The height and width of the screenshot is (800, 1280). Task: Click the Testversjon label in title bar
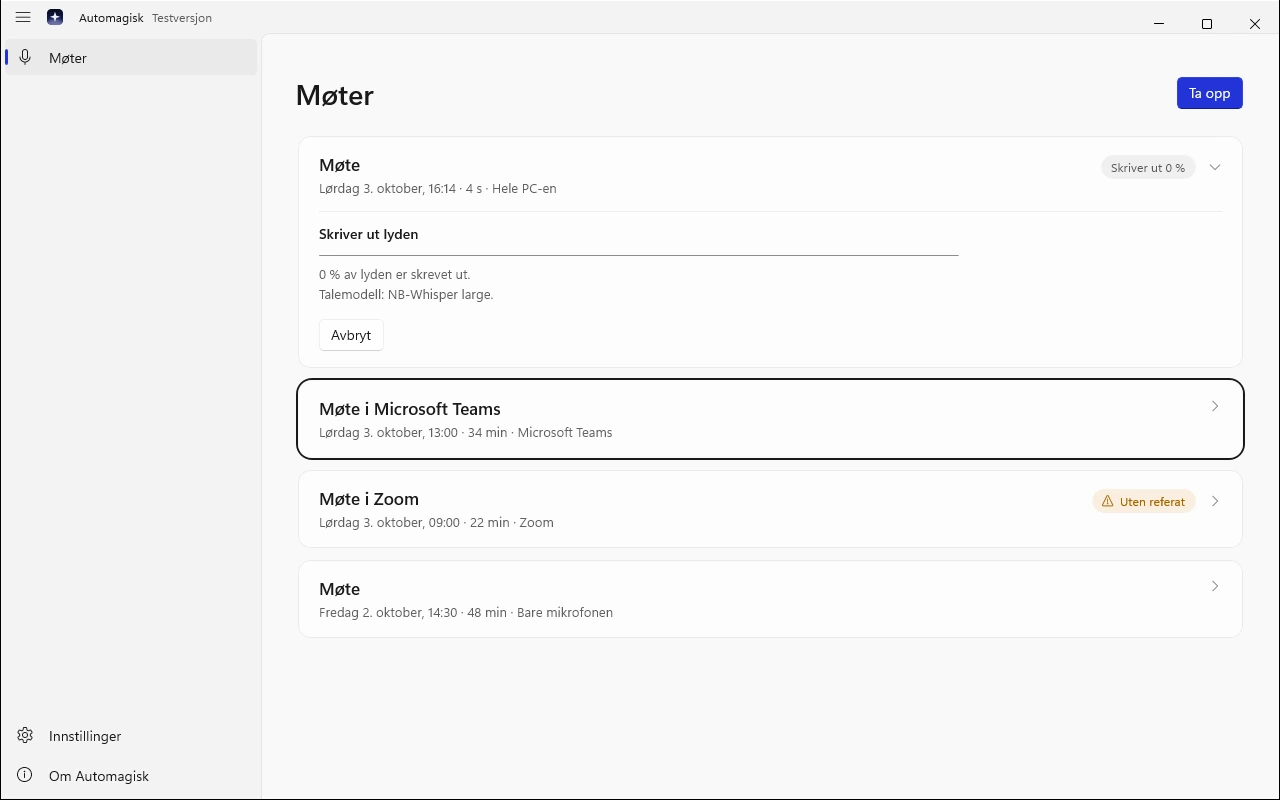coord(182,18)
